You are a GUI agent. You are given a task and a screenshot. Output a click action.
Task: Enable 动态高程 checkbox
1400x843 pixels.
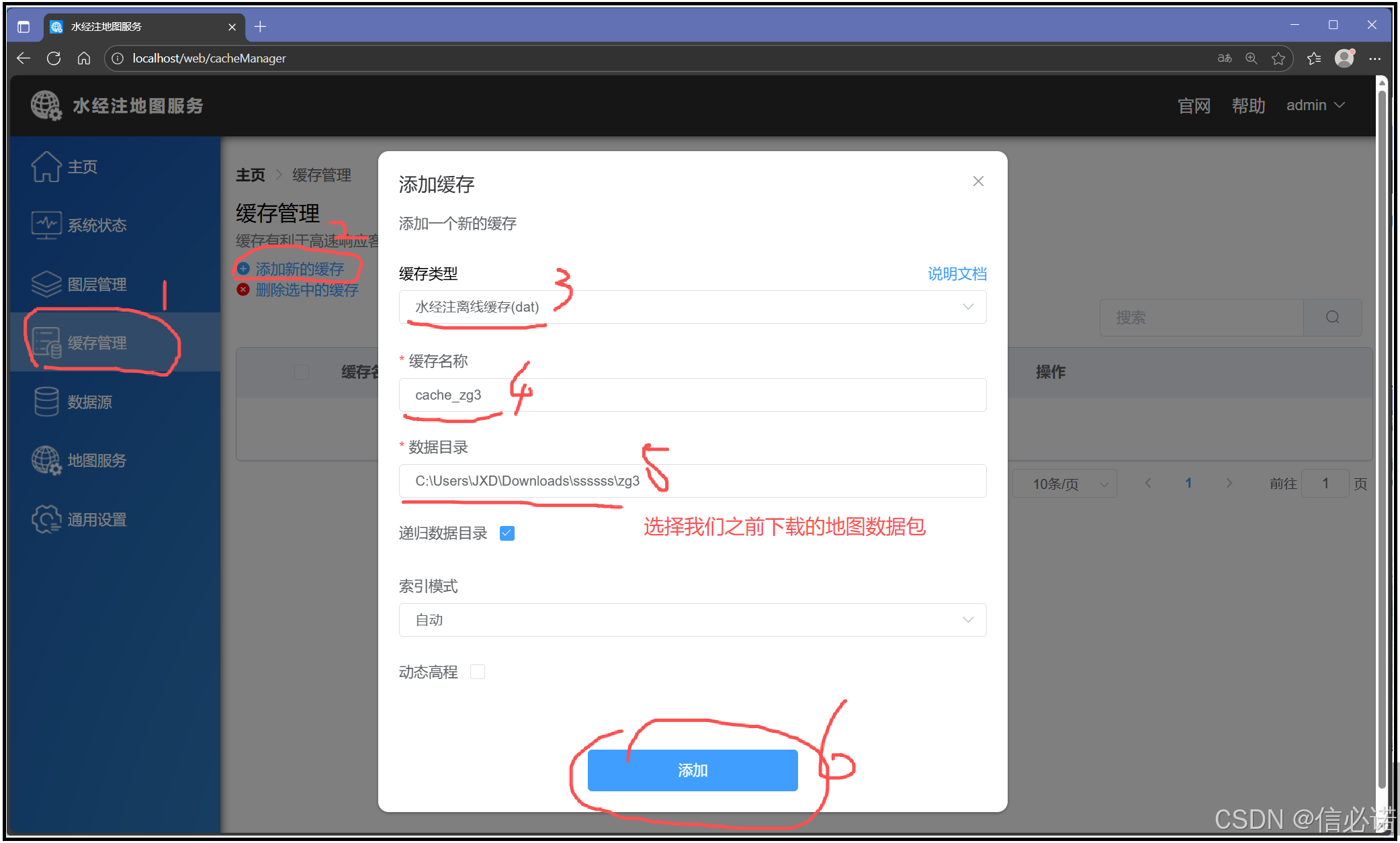point(477,671)
